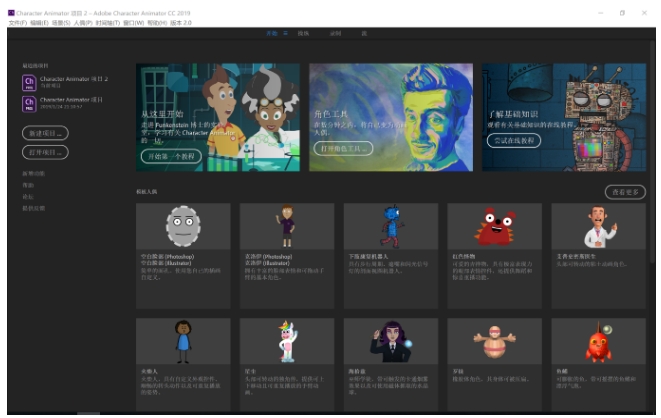Open the 帮助 link in sidebar
The image size is (661, 418).
pyautogui.click(x=28, y=185)
